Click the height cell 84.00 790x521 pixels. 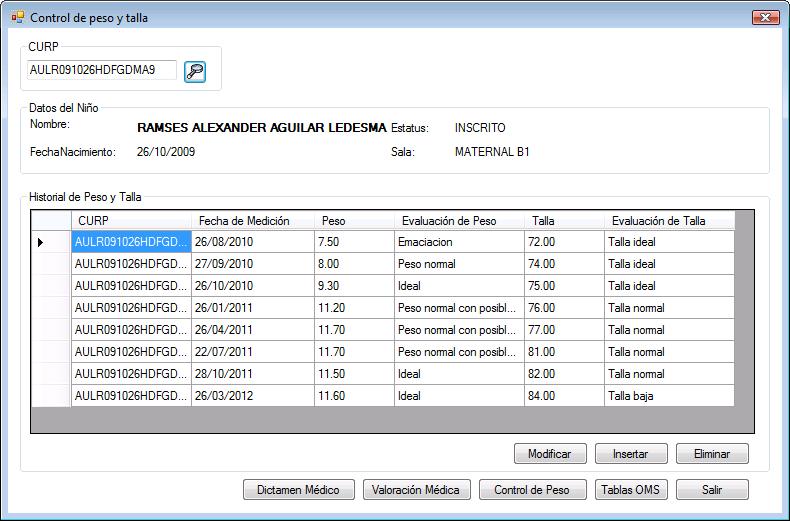pyautogui.click(x=564, y=396)
